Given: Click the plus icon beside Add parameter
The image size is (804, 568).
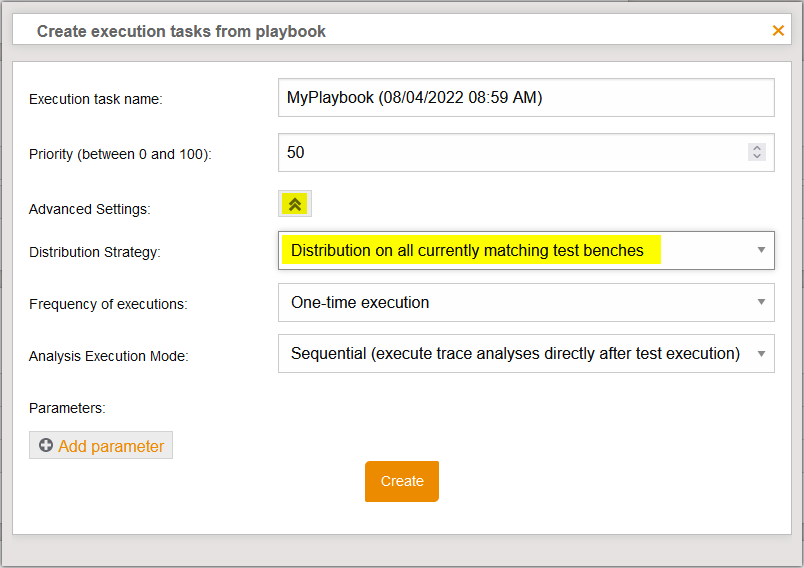Looking at the screenshot, I should (x=46, y=446).
